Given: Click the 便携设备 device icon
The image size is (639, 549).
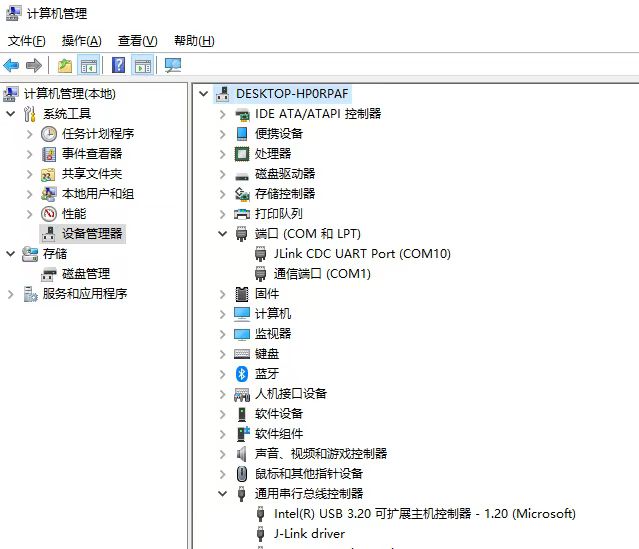Looking at the screenshot, I should click(x=242, y=134).
